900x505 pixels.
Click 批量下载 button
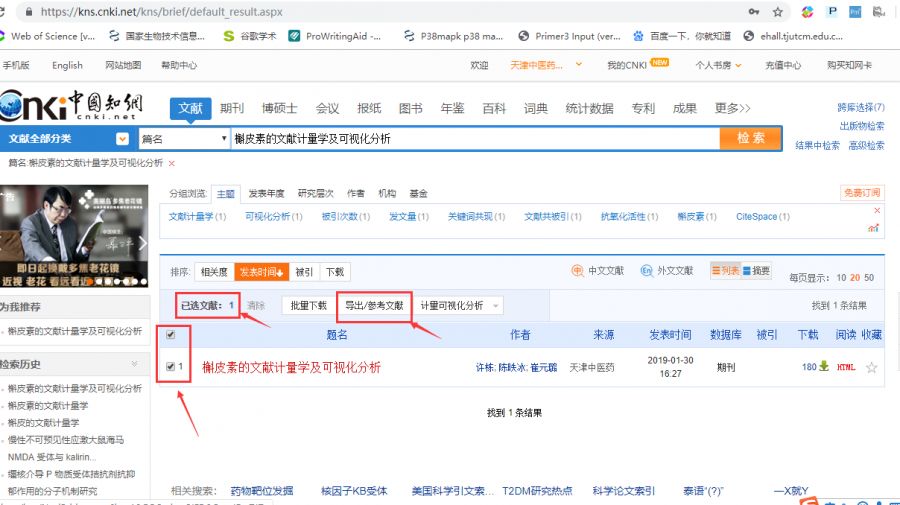308,305
